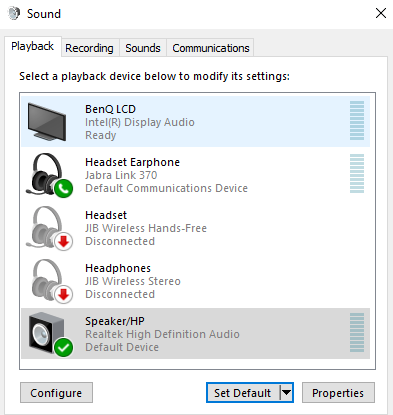
Task: Click "JIB Wireless Hands-Free" text
Action: tap(146, 228)
